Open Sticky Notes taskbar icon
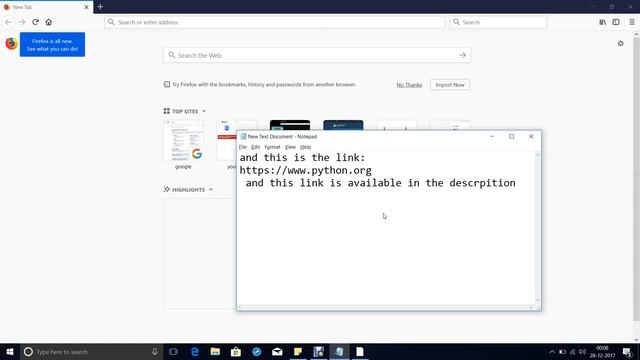Screen dimensions: 640x360 tap(298, 351)
